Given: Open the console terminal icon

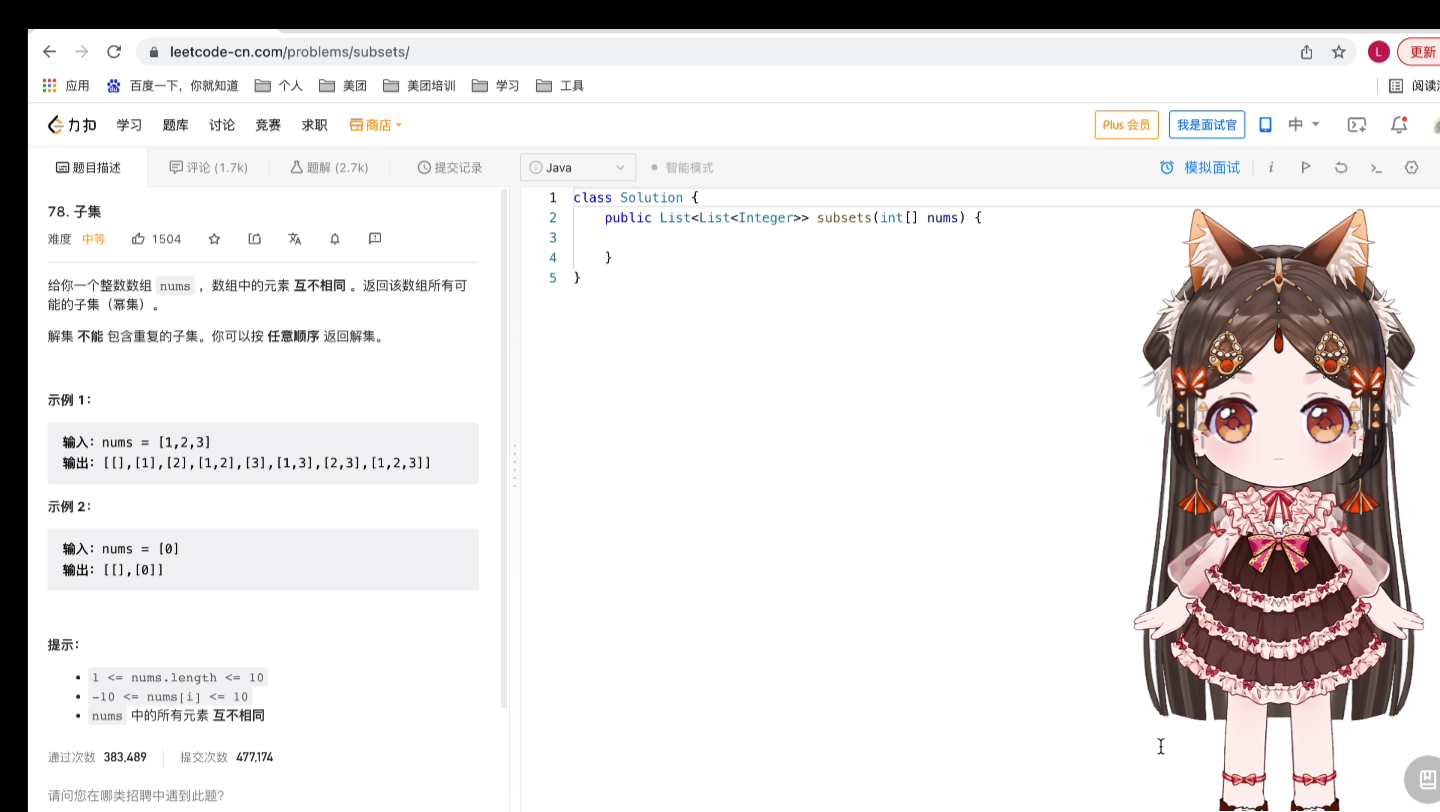Looking at the screenshot, I should pyautogui.click(x=1376, y=168).
